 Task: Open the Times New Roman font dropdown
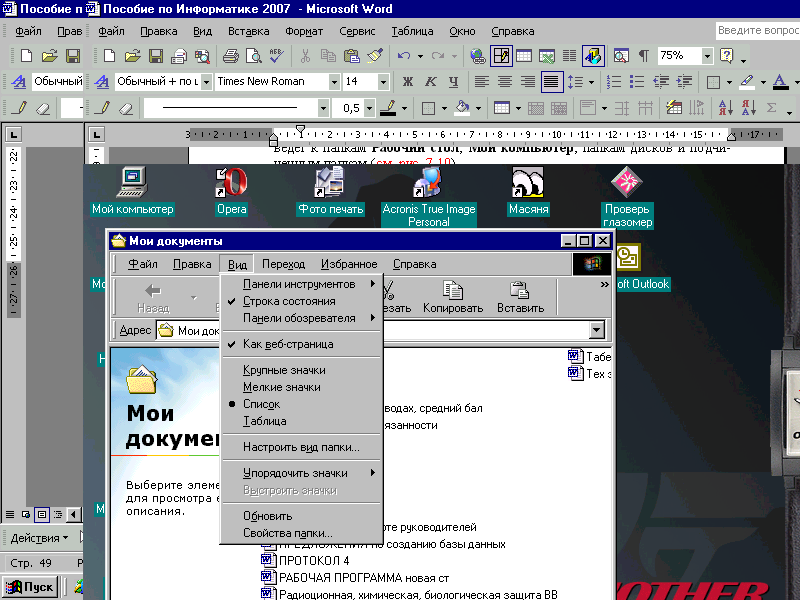point(334,82)
